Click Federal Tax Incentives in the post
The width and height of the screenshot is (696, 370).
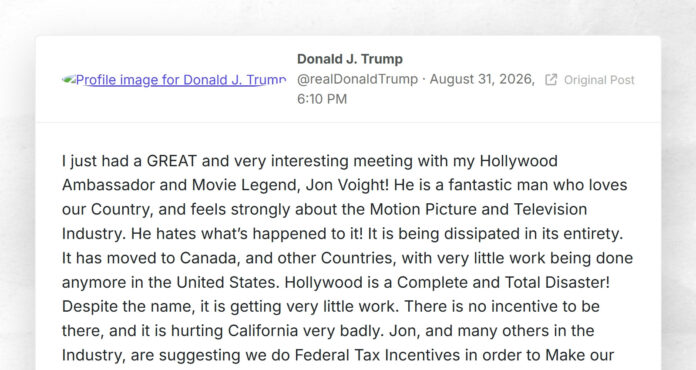click(377, 355)
